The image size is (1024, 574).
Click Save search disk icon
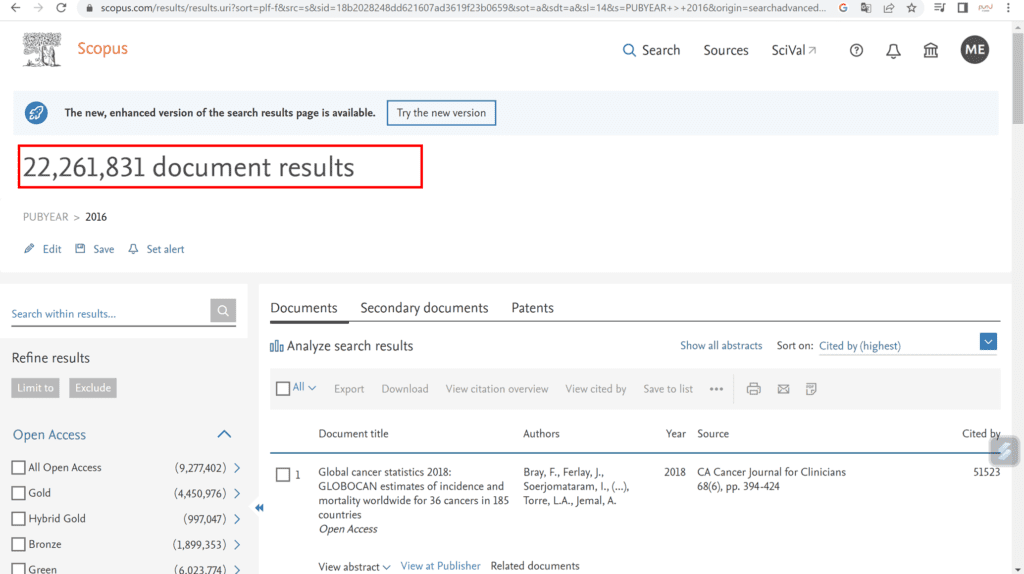click(80, 249)
